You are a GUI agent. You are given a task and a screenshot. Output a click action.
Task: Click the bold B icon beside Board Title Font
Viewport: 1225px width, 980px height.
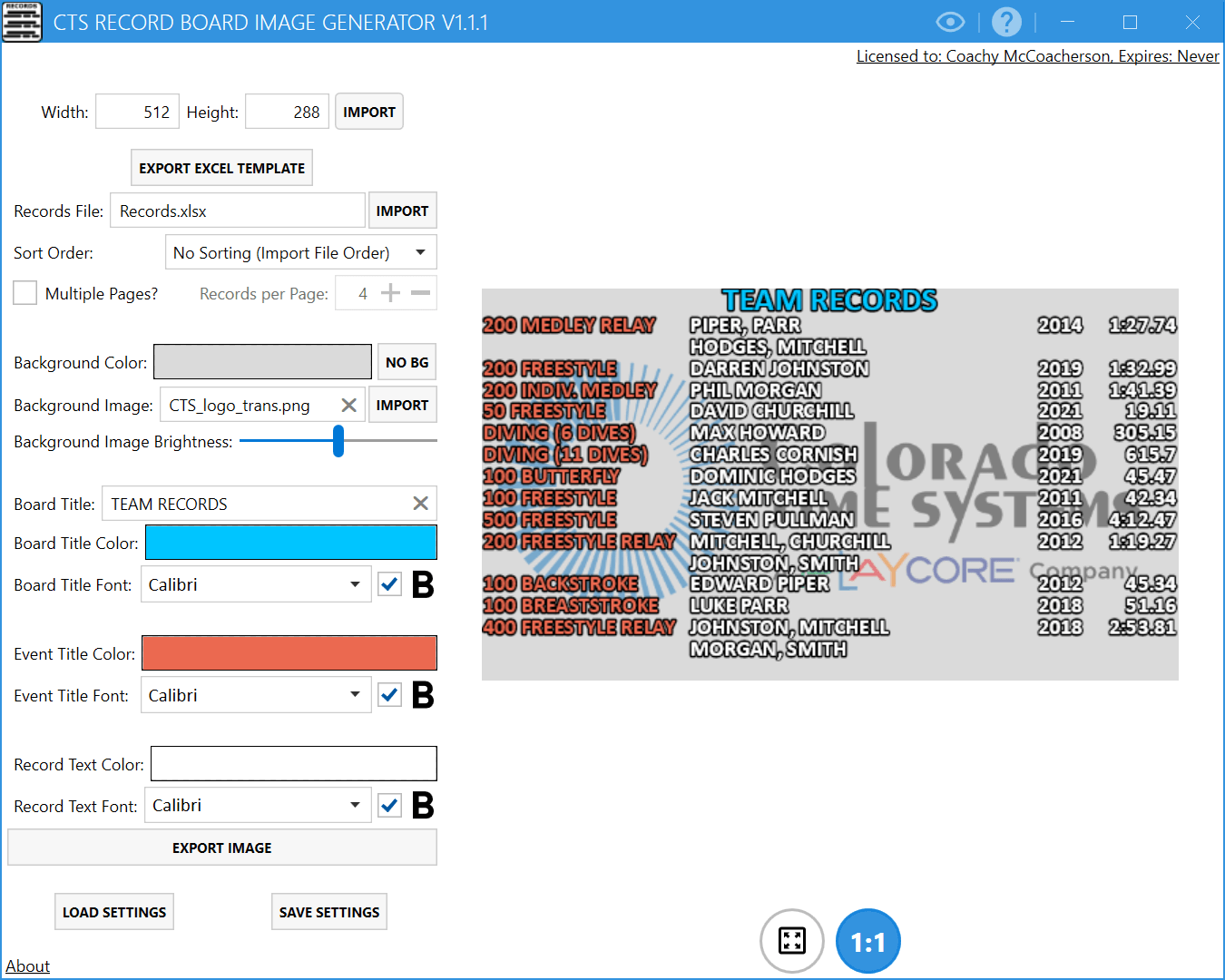422,584
